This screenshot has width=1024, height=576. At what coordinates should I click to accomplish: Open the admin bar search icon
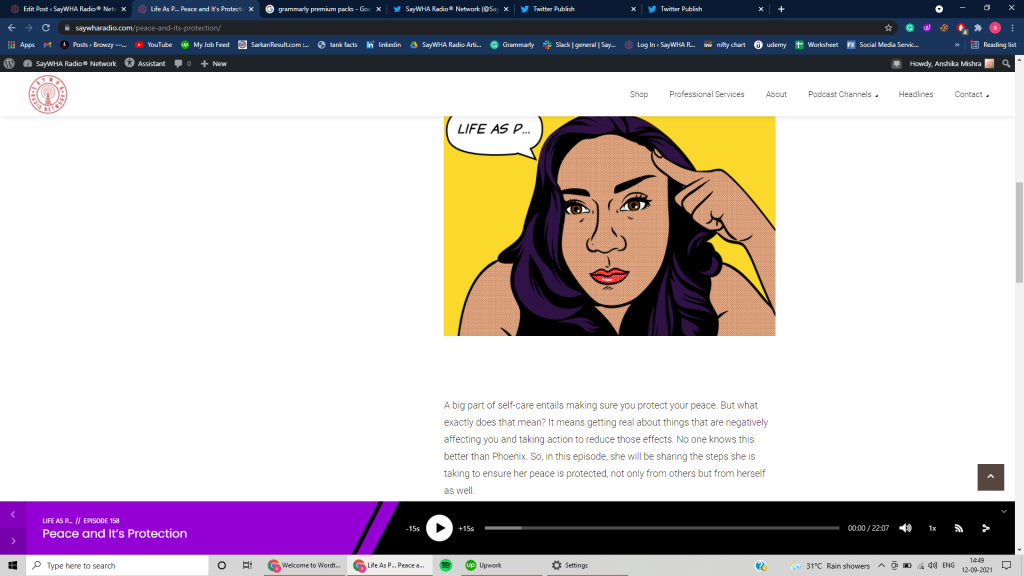coord(1006,63)
